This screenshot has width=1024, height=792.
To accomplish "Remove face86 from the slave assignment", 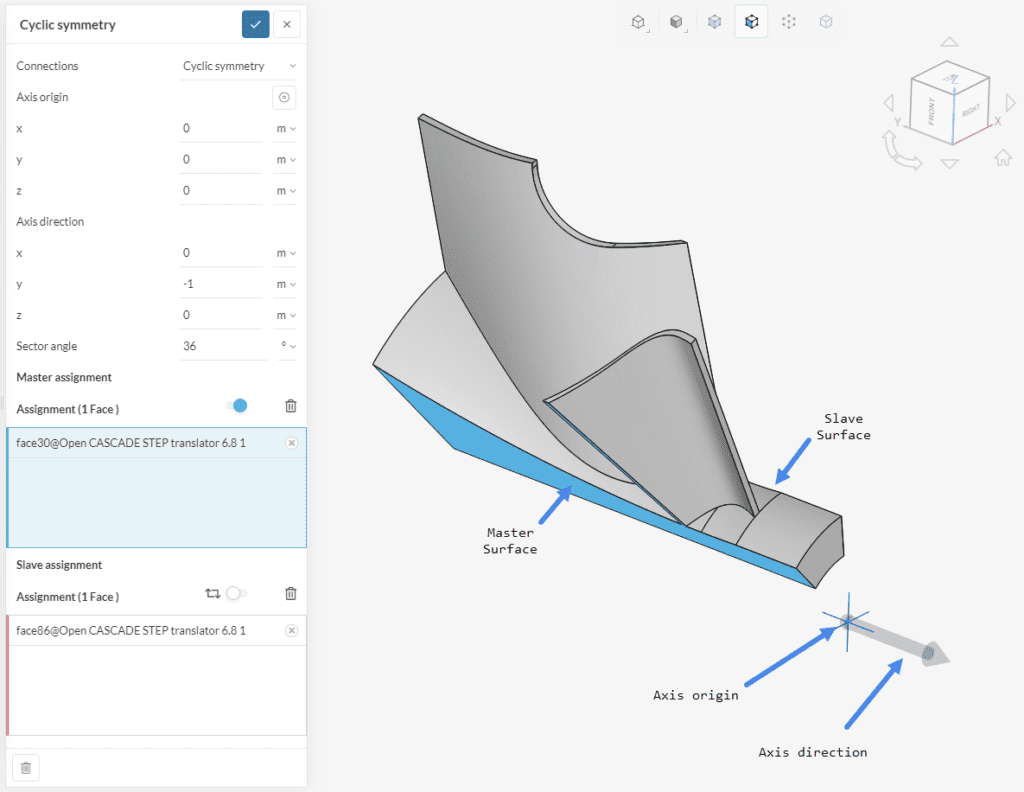I will (291, 631).
